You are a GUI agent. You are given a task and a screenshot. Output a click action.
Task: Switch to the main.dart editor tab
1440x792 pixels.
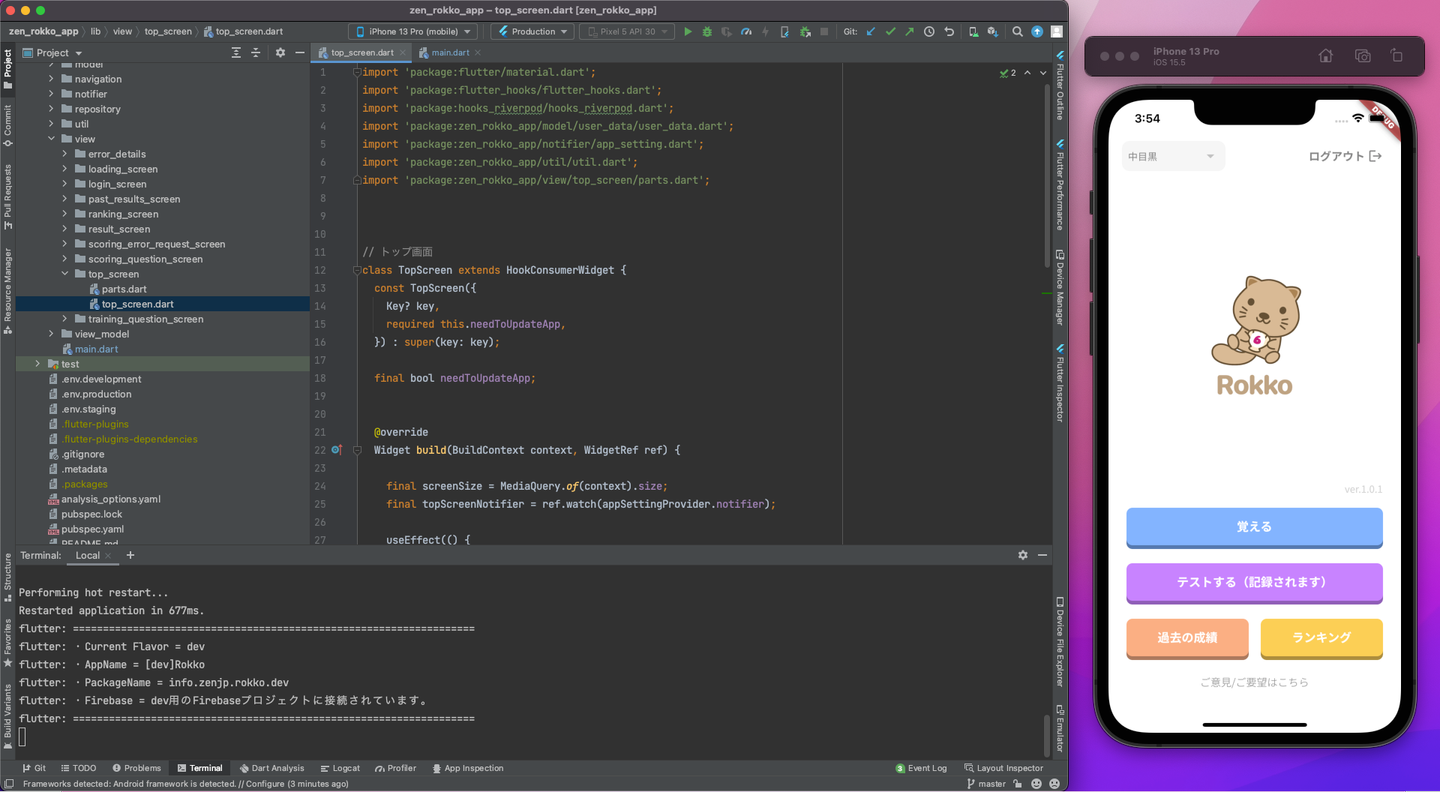[449, 53]
